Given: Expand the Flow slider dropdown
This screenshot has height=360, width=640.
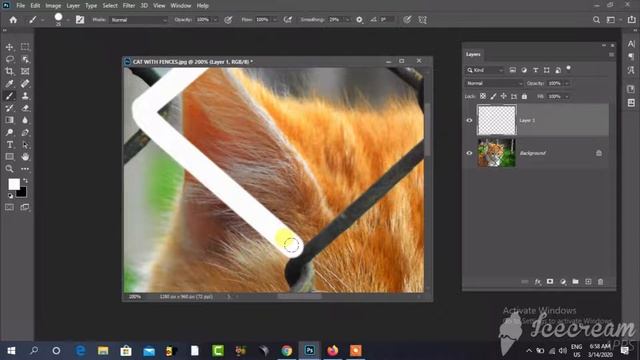Looking at the screenshot, I should coord(274,20).
